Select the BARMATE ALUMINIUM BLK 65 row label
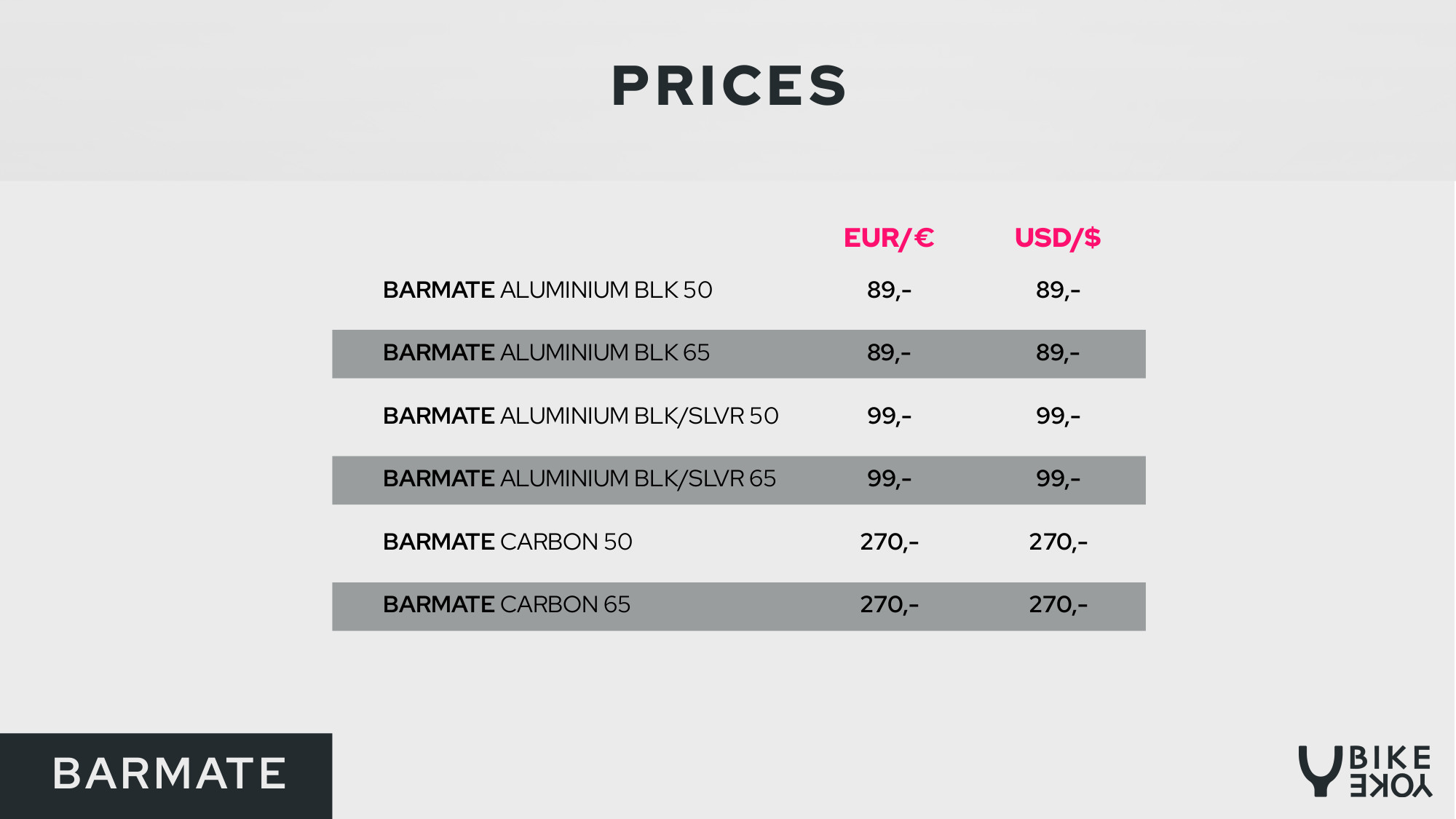The width and height of the screenshot is (1456, 819). [x=546, y=352]
